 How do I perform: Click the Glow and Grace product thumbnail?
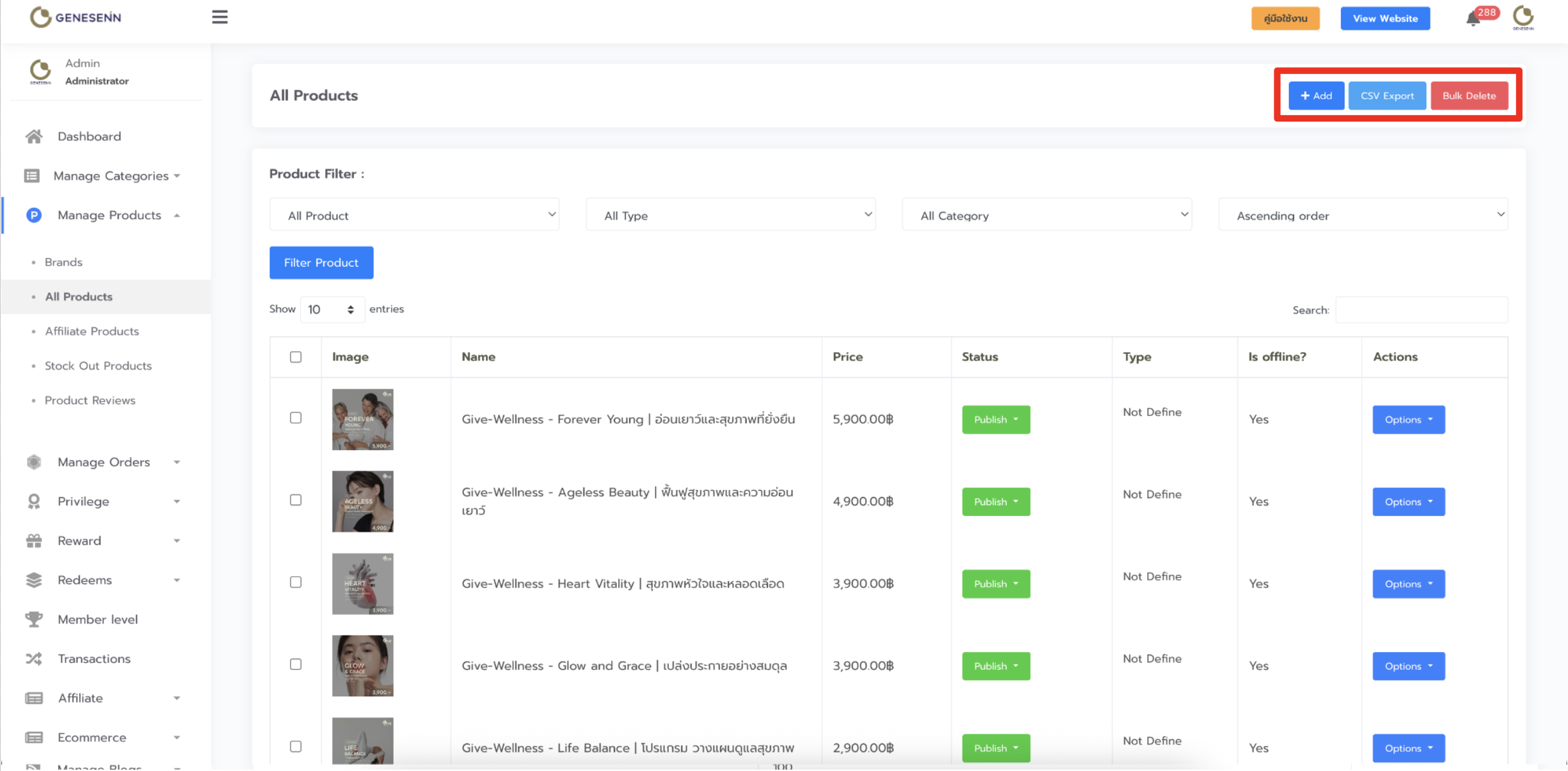363,665
